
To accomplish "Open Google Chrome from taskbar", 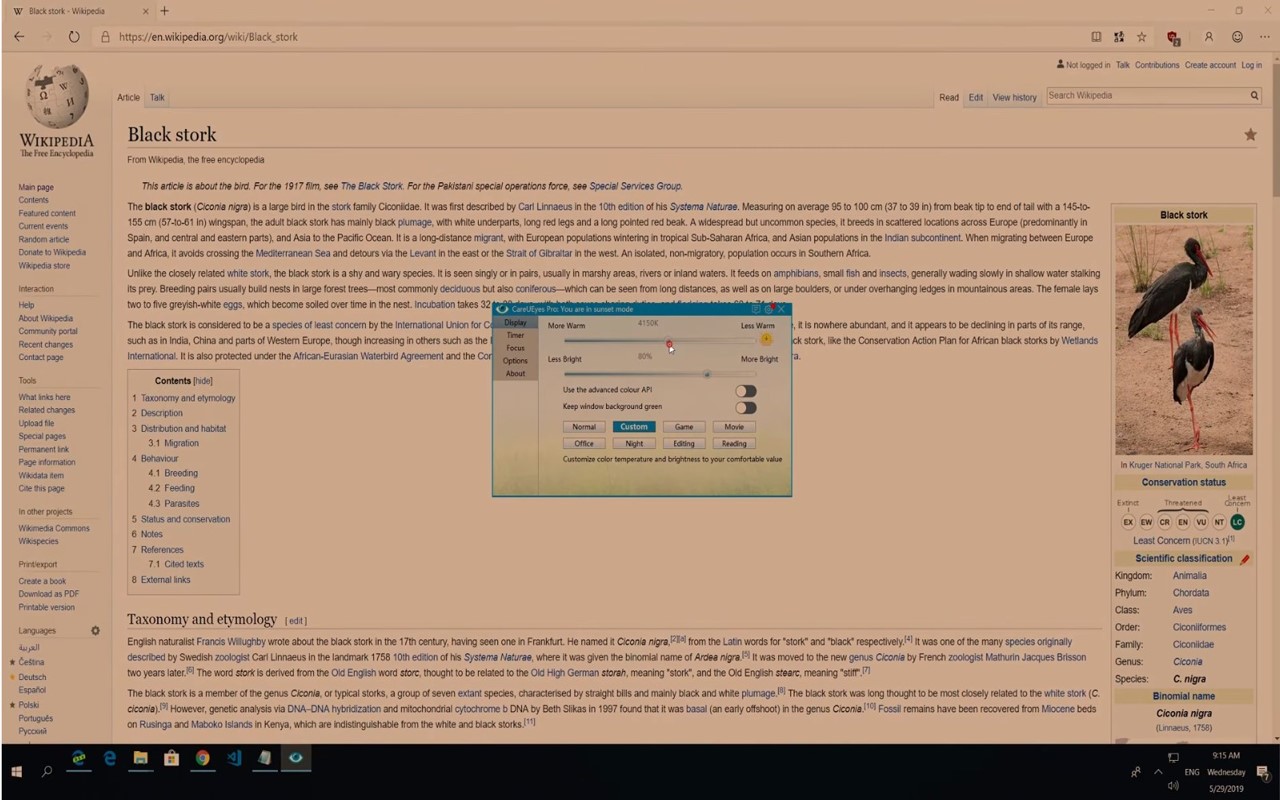I will [x=203, y=758].
